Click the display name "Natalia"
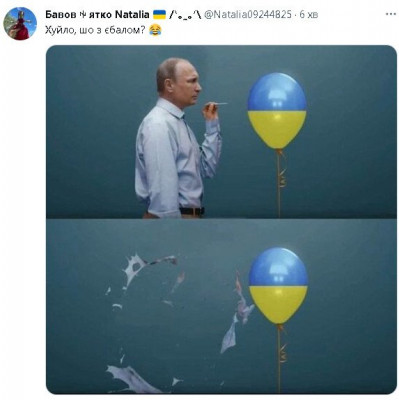The width and height of the screenshot is (399, 400). 132,14
